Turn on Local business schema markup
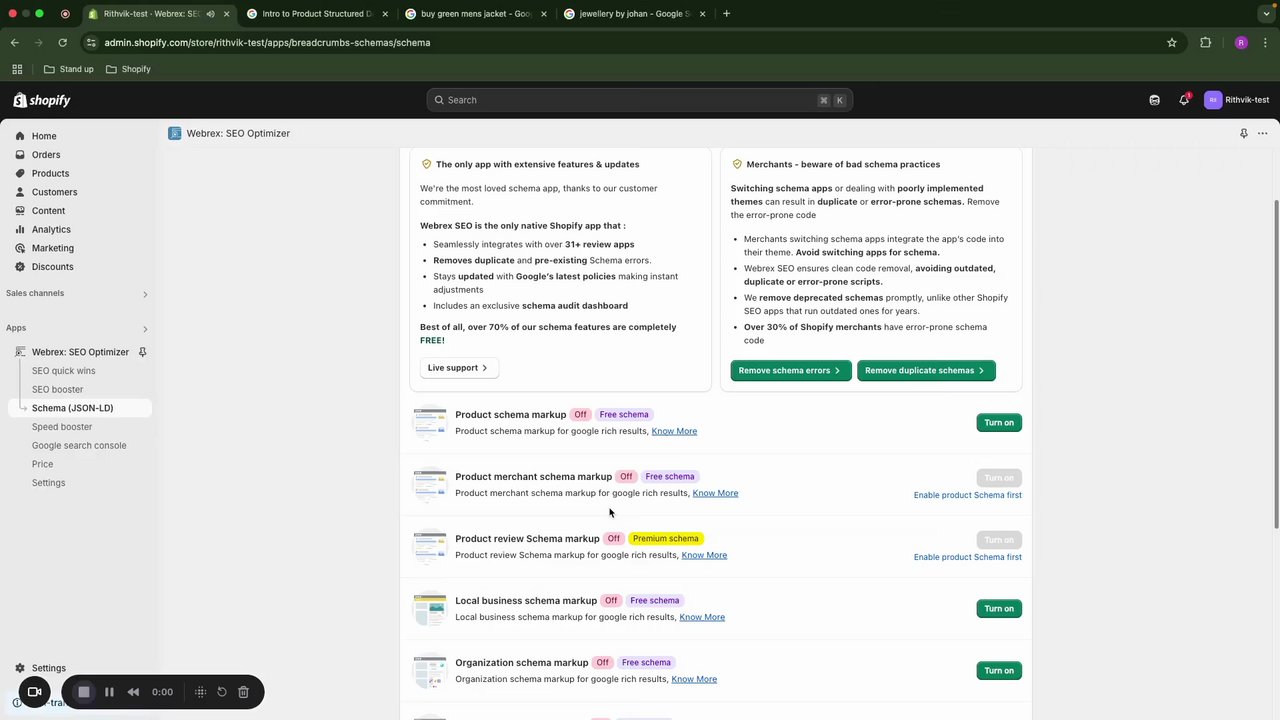 point(999,609)
